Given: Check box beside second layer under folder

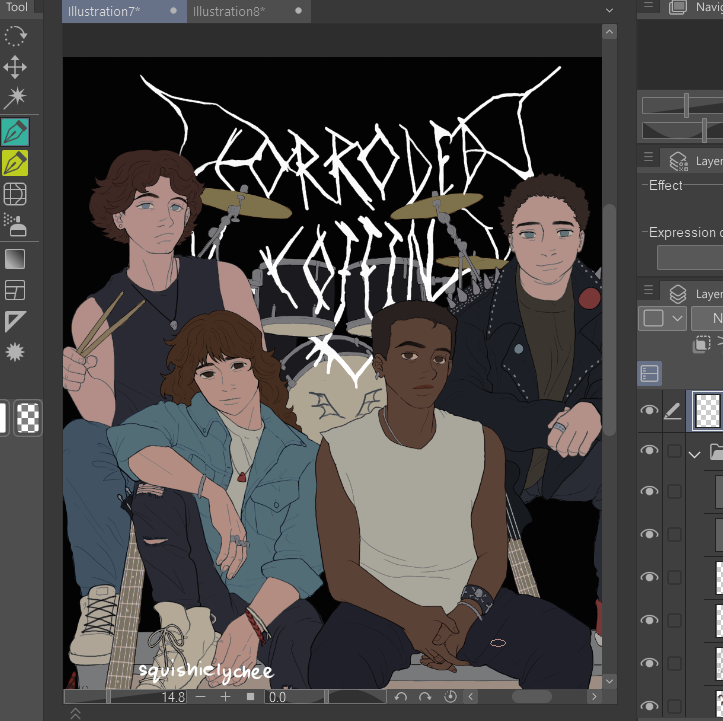Looking at the screenshot, I should (674, 534).
